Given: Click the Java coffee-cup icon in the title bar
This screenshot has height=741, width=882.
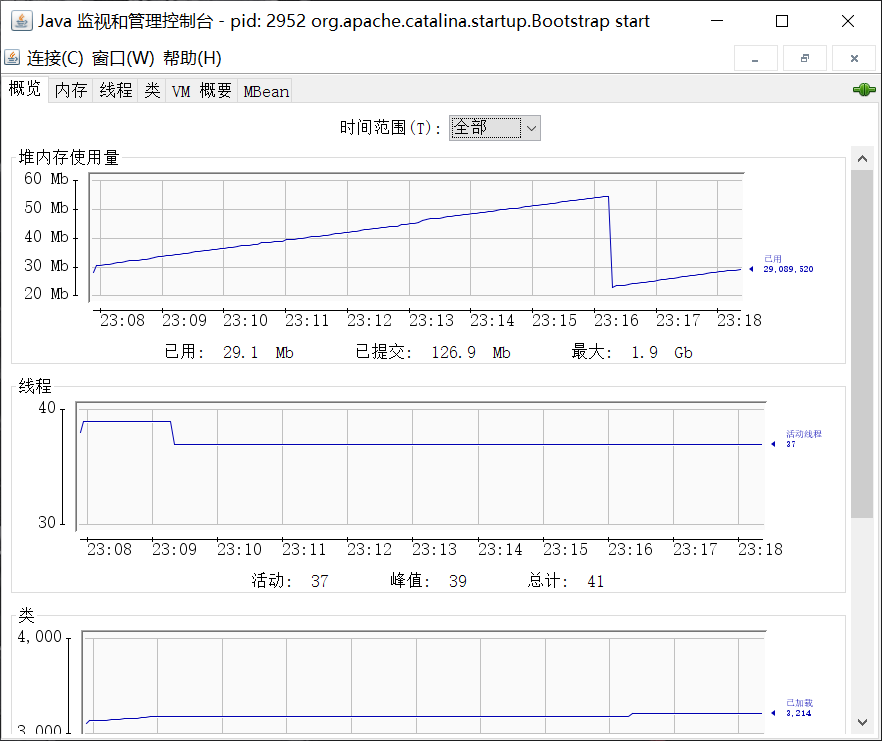Looking at the screenshot, I should tap(21, 21).
